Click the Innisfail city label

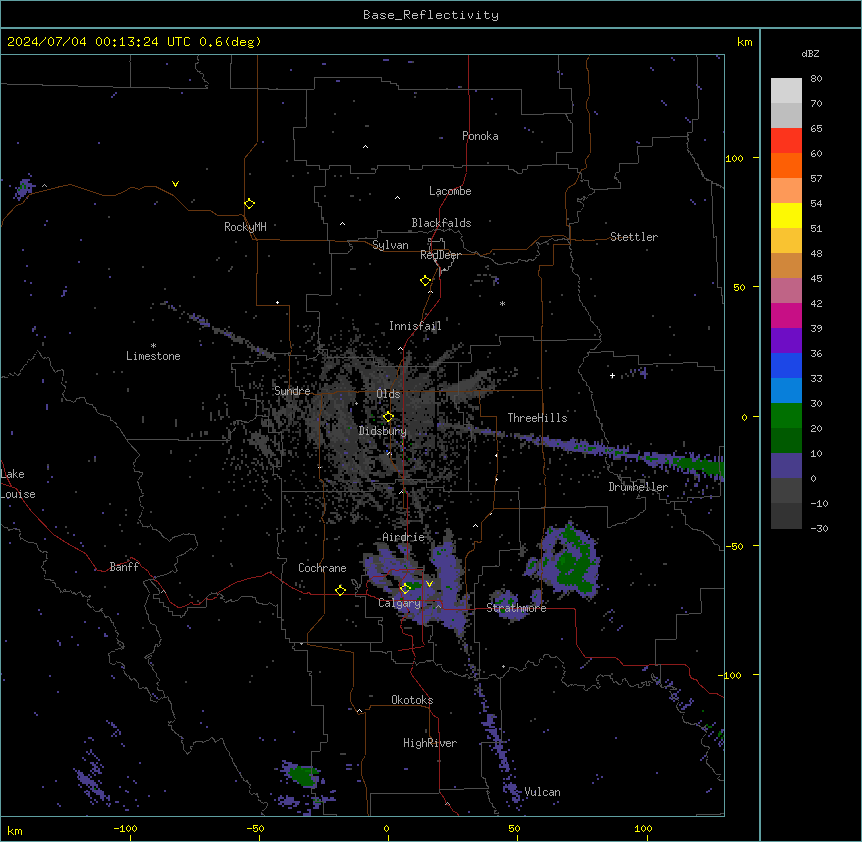415,326
